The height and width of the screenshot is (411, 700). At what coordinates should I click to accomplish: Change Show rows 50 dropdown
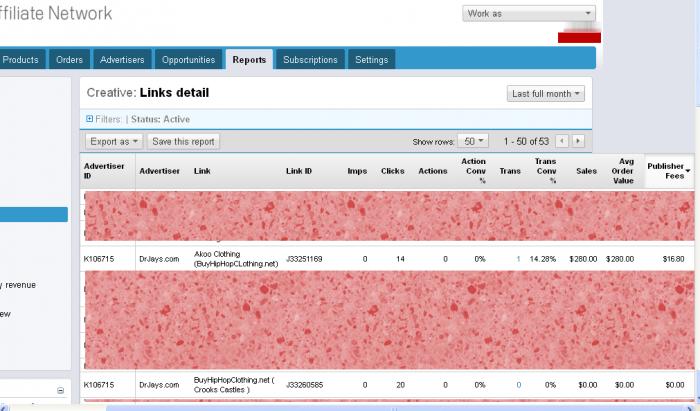click(x=473, y=141)
